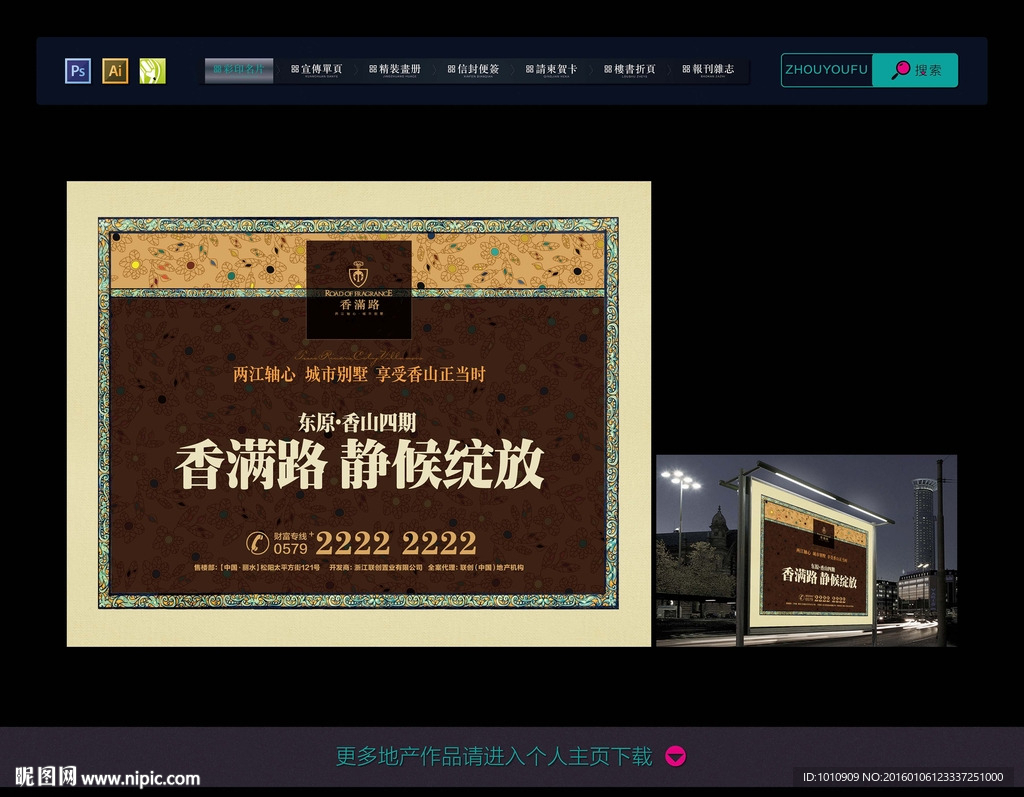Click the pink magnifier search icon
The width and height of the screenshot is (1024, 797).
pos(901,69)
